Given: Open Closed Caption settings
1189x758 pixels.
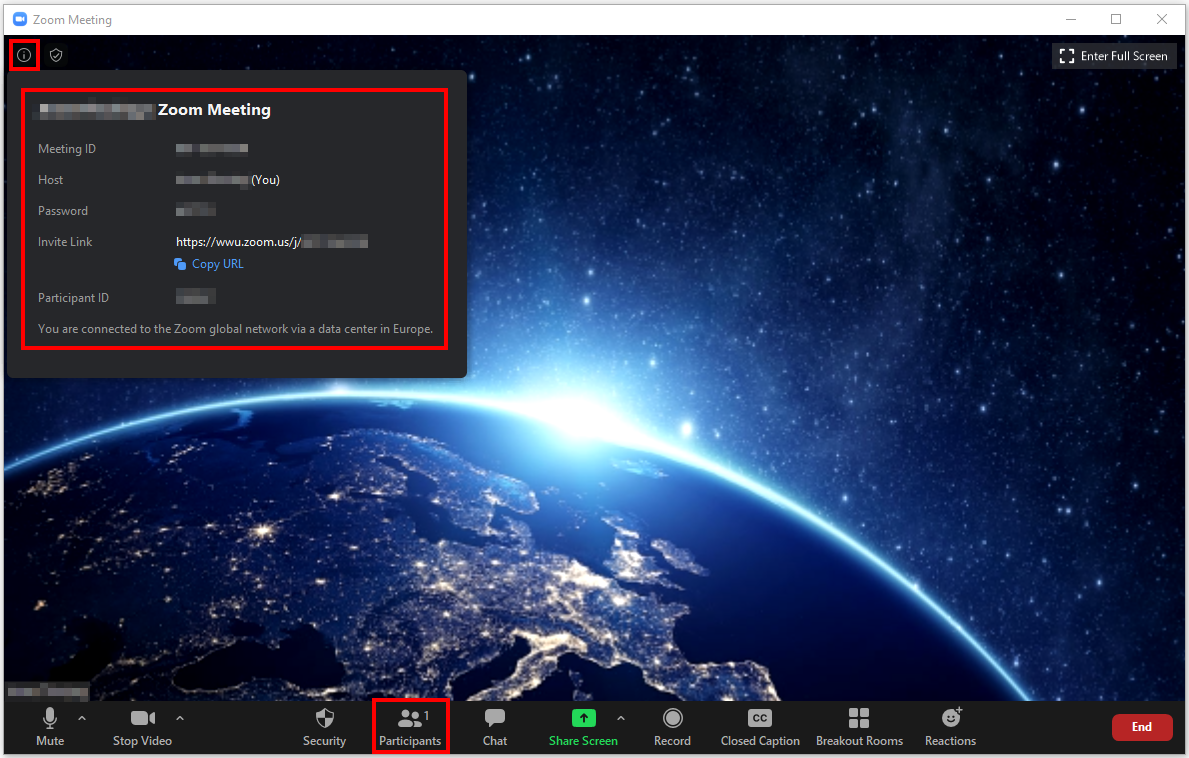Looking at the screenshot, I should 760,727.
